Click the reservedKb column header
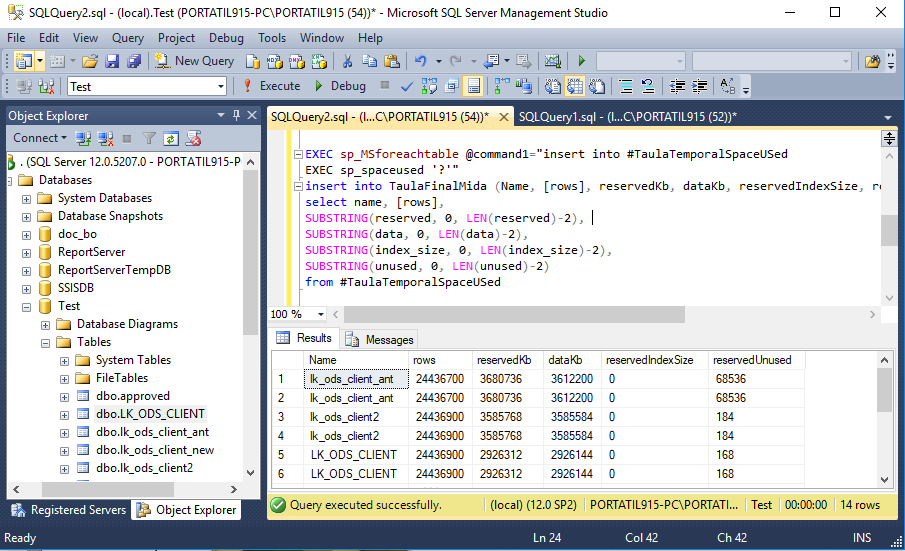Screen dimensions: 905x551 point(507,359)
